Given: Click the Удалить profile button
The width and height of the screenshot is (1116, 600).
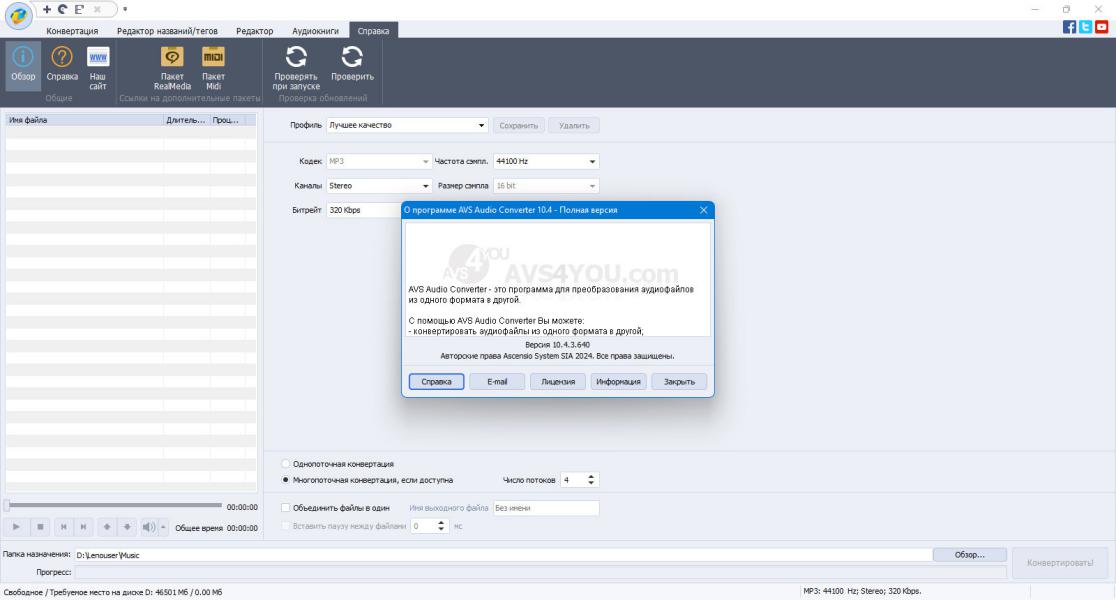Looking at the screenshot, I should pyautogui.click(x=574, y=125).
